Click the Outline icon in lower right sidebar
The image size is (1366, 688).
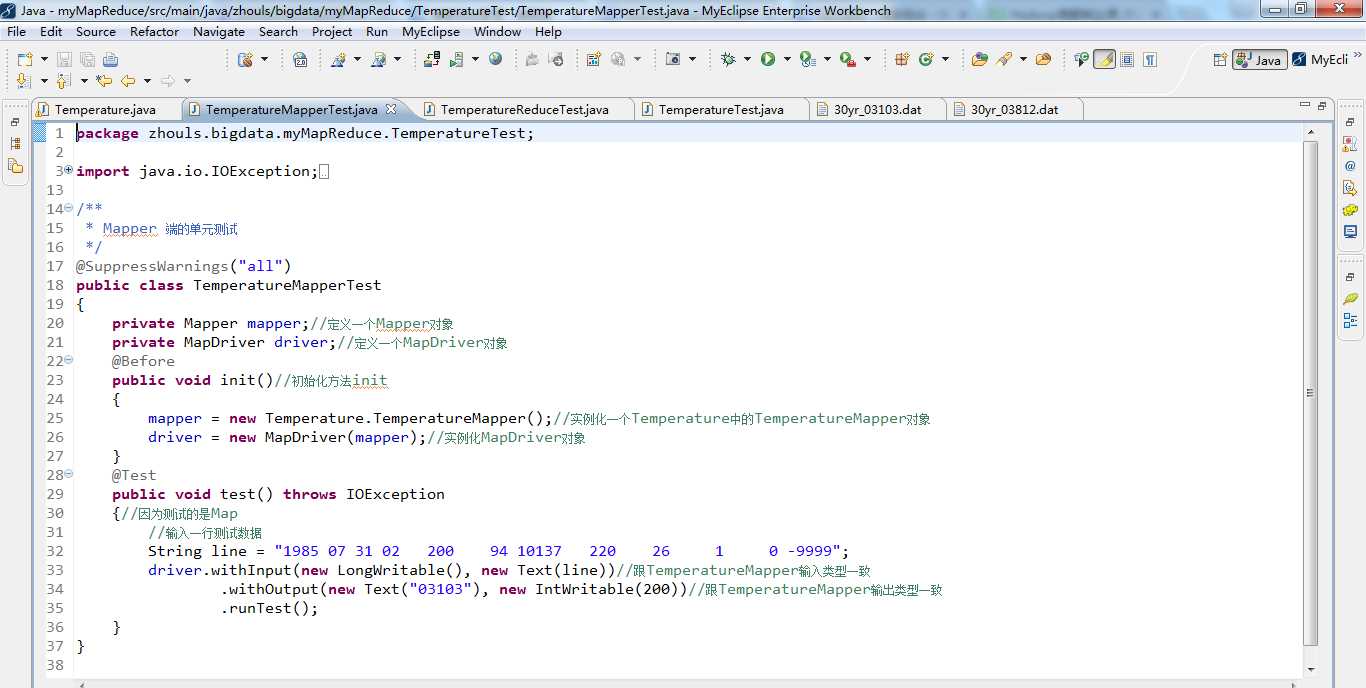1350,321
